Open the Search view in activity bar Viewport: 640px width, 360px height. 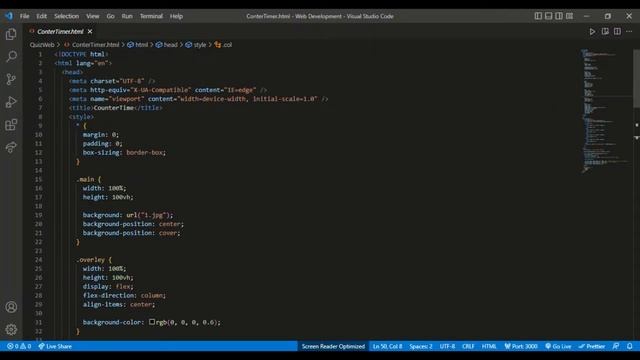pos(11,56)
